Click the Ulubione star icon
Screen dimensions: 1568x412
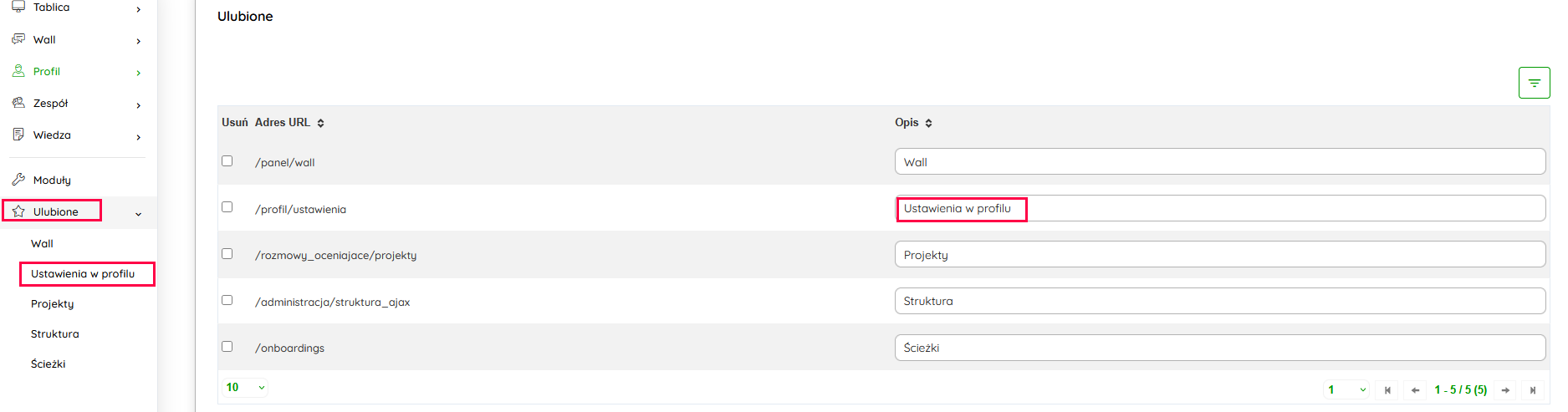[x=18, y=211]
